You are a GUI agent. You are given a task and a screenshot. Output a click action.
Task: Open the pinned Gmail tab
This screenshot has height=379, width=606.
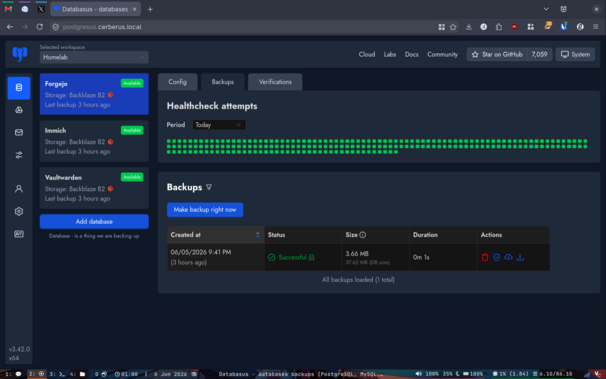pyautogui.click(x=8, y=9)
